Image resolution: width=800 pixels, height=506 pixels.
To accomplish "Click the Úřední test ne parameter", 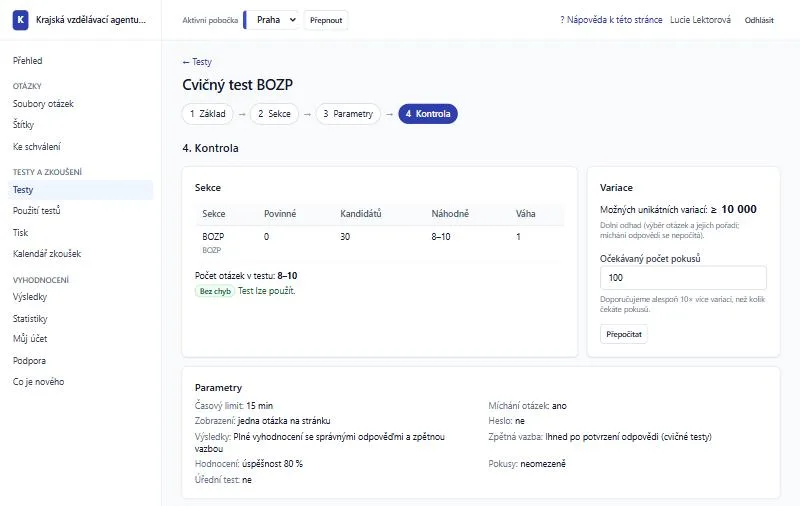I will coord(223,479).
